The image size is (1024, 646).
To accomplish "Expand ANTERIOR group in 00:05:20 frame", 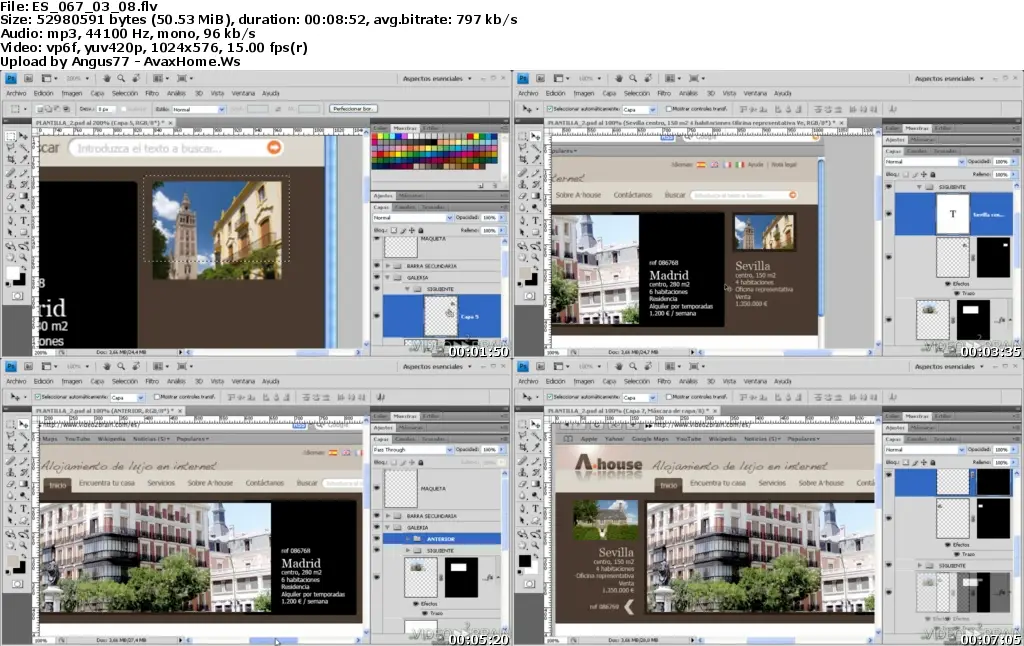I will [408, 539].
